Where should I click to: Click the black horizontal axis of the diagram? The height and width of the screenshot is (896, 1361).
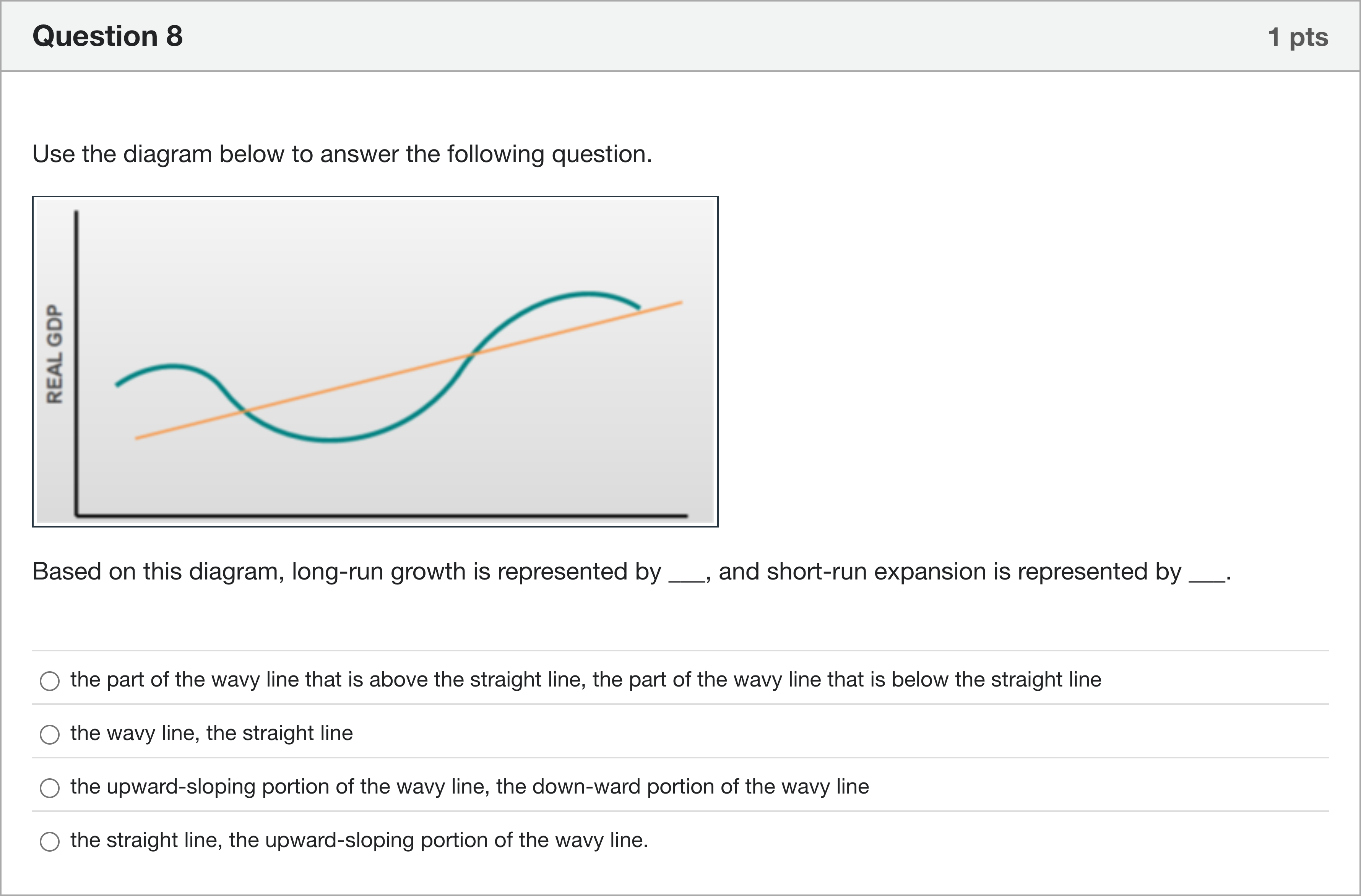[377, 515]
